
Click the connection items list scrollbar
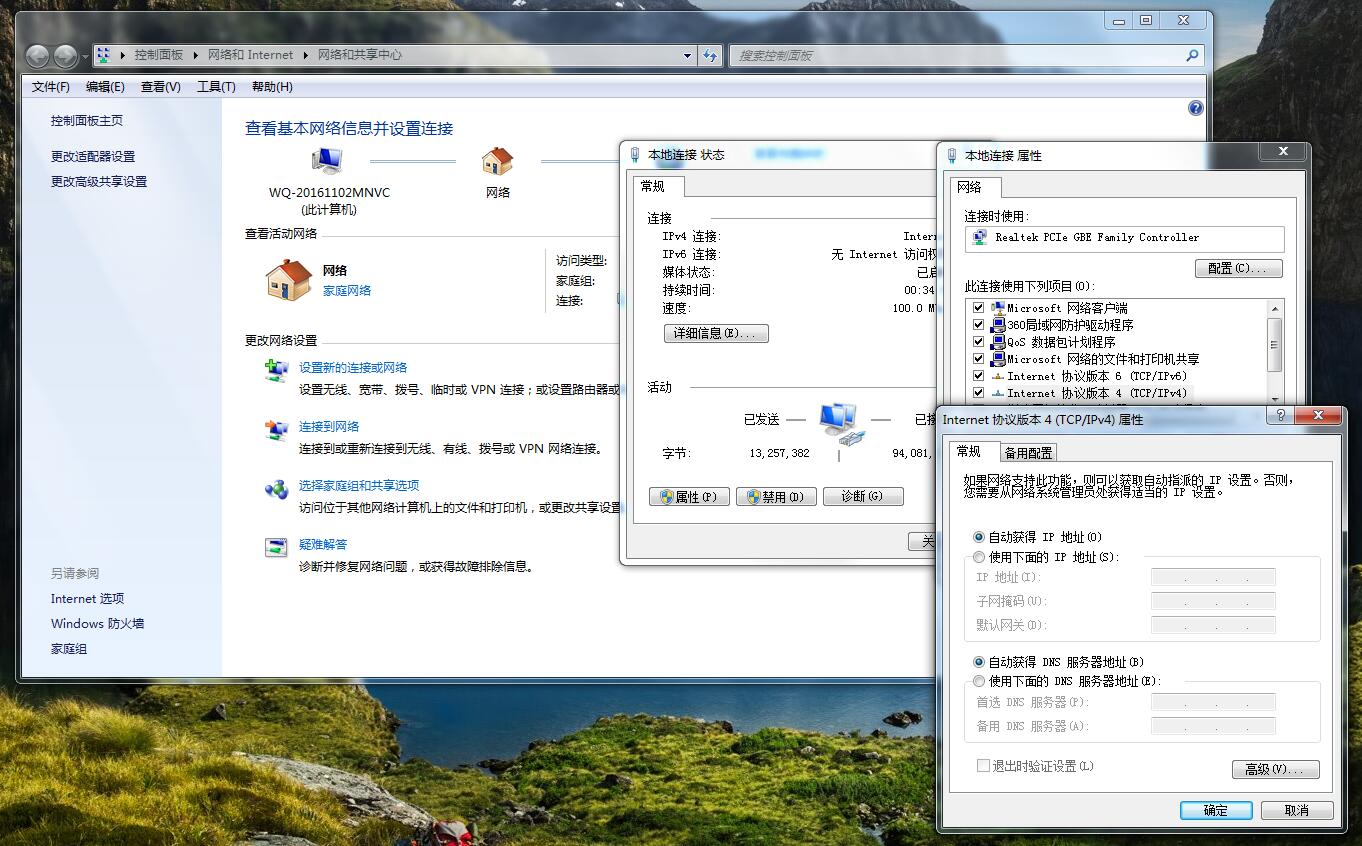1274,345
